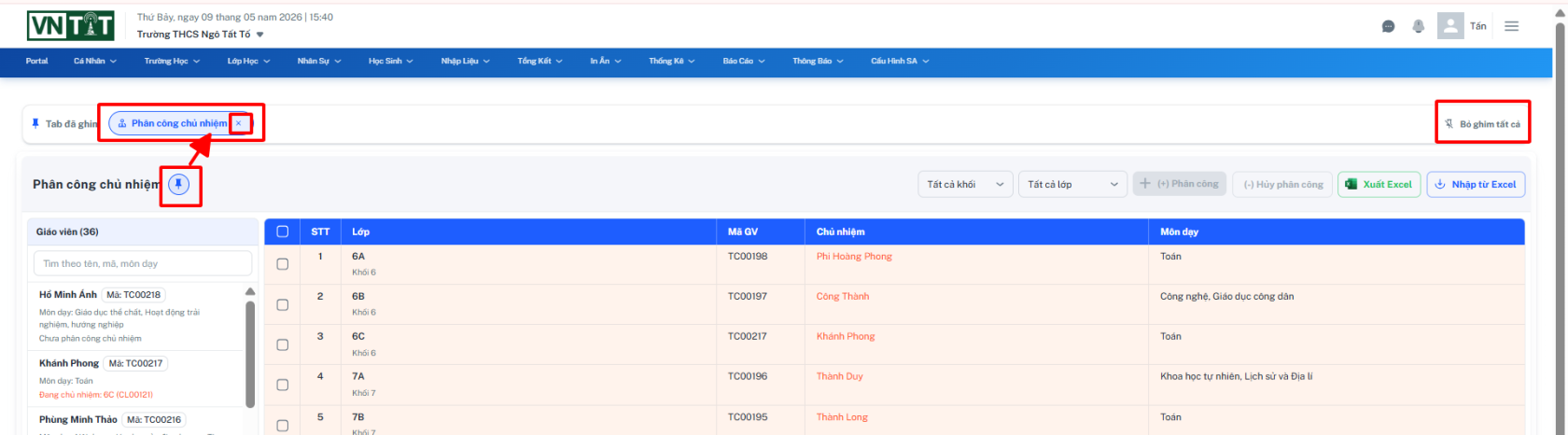Expand the Nhân Sự menu
The width and height of the screenshot is (1568, 435).
click(319, 62)
